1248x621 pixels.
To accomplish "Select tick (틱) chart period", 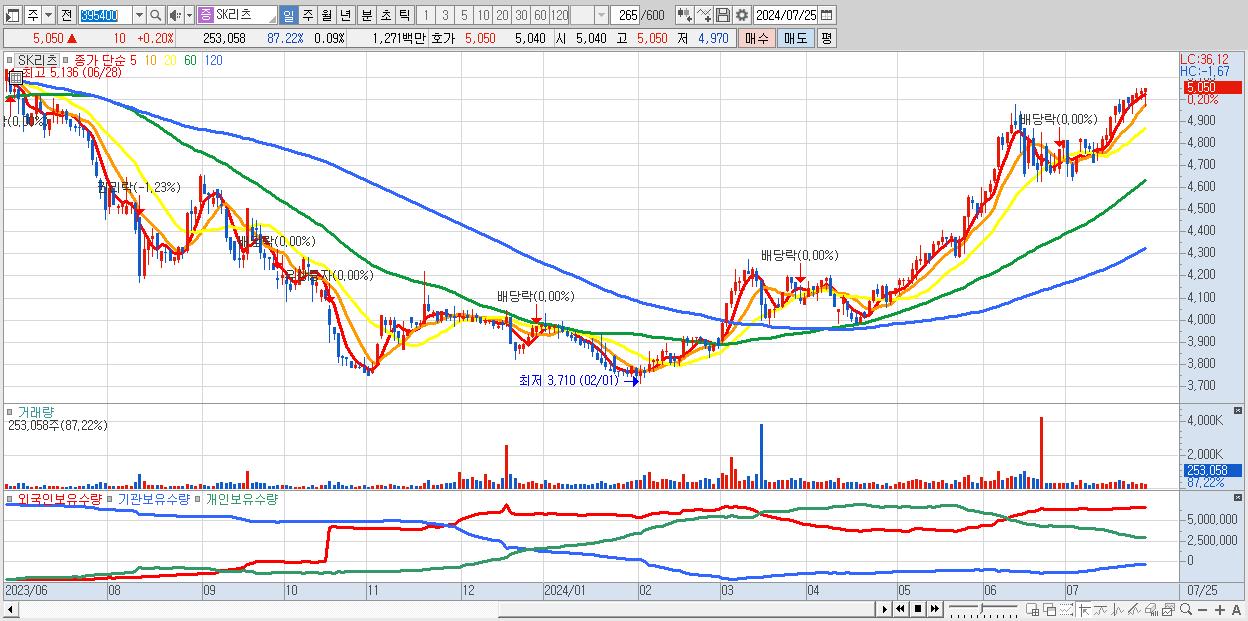I will click(404, 16).
